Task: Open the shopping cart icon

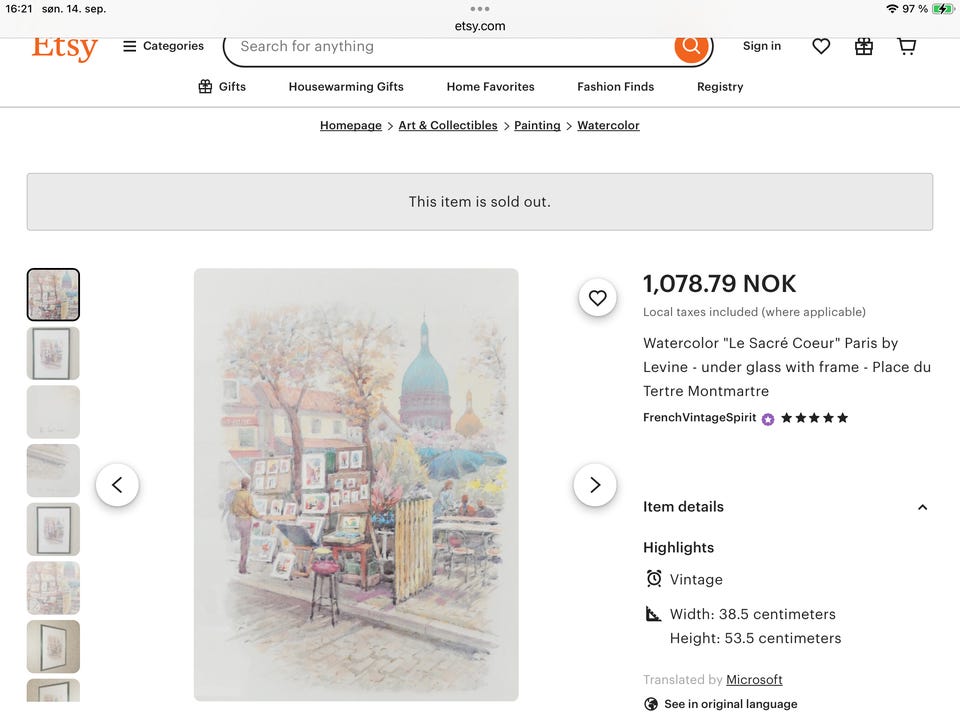Action: click(x=906, y=45)
